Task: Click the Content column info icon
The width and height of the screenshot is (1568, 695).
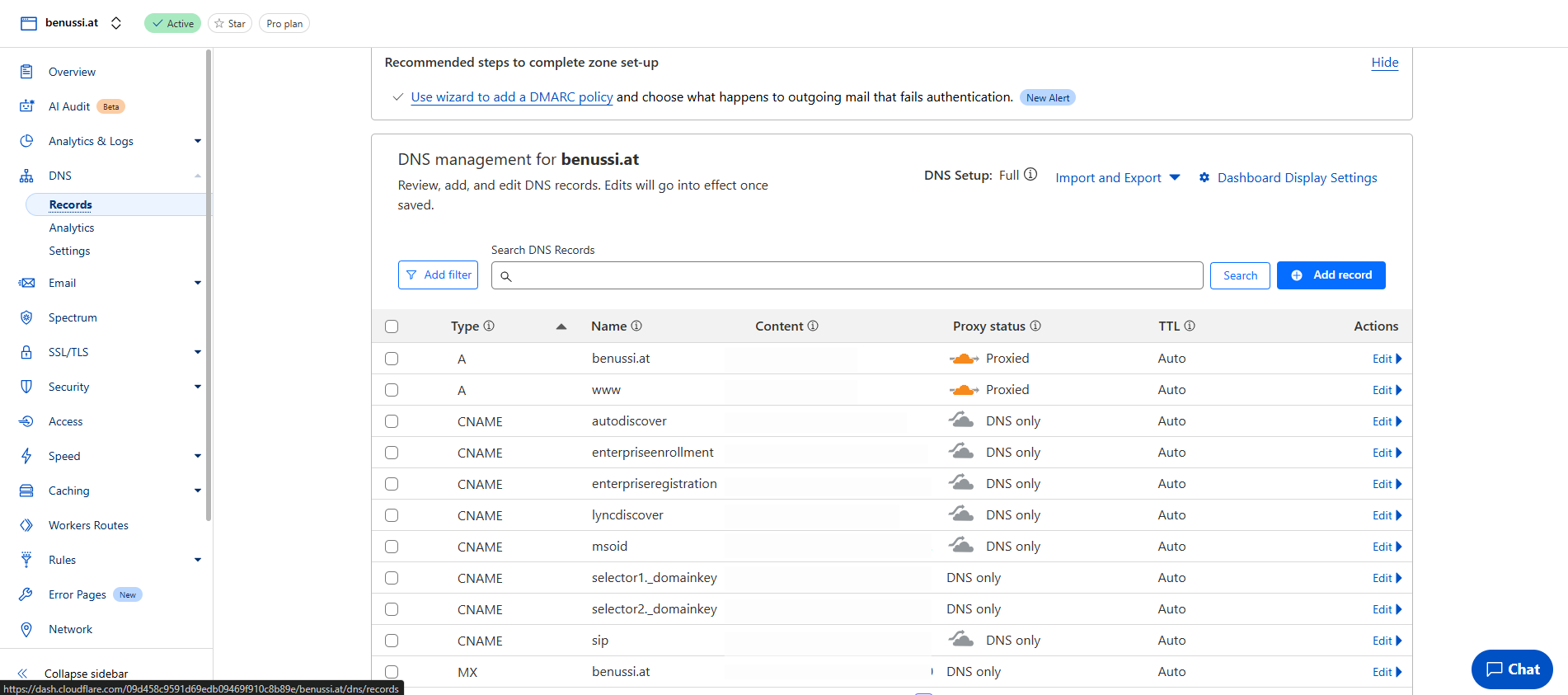Action: (813, 326)
